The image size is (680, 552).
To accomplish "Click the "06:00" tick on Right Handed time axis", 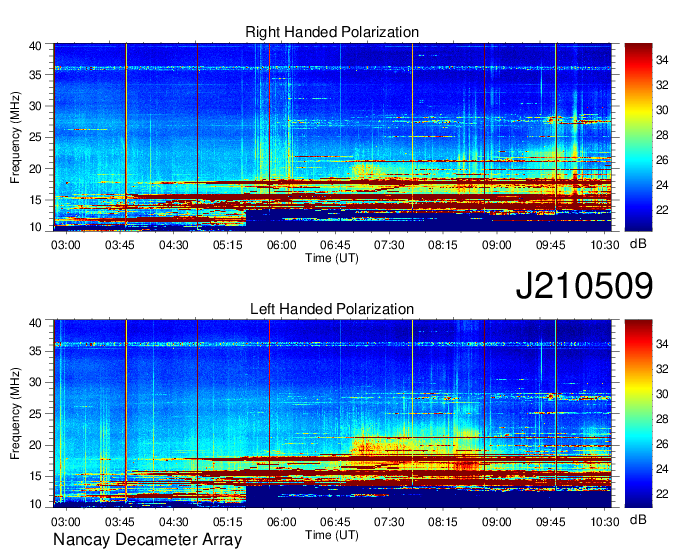I will [x=281, y=245].
